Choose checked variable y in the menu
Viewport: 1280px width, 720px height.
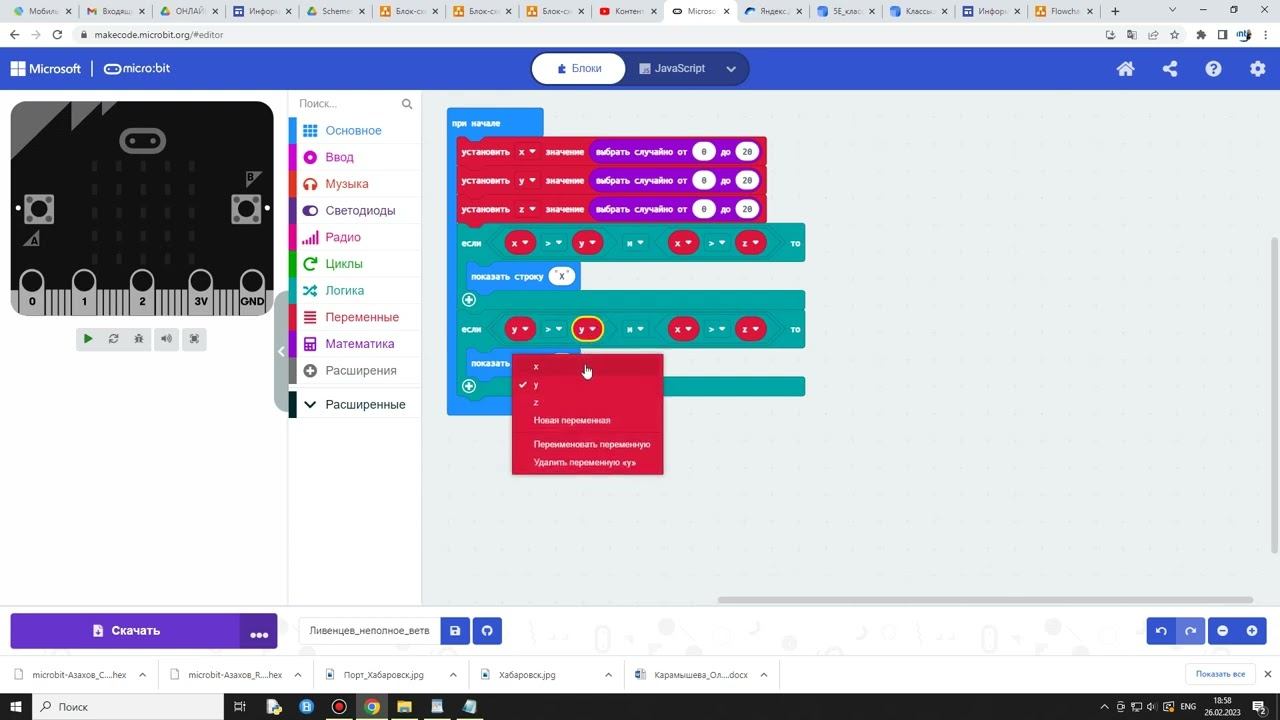tap(587, 384)
